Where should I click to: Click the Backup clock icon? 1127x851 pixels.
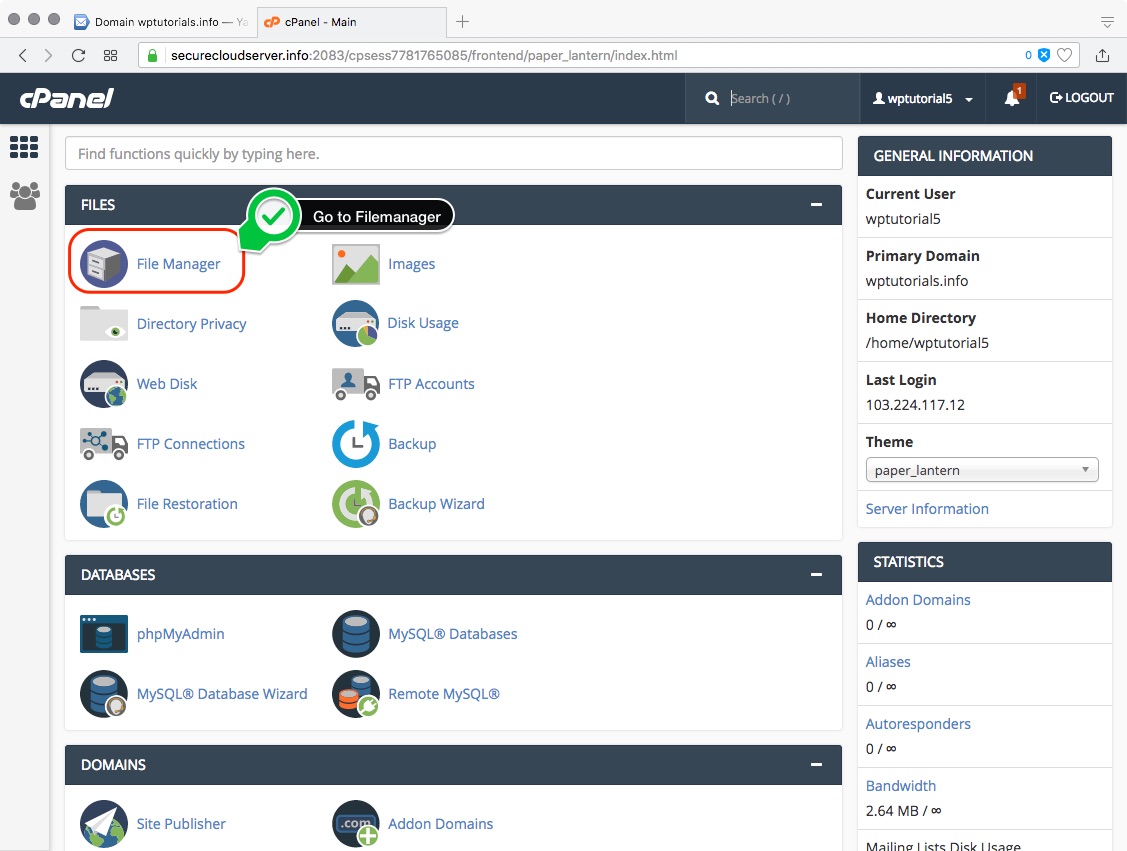point(355,443)
